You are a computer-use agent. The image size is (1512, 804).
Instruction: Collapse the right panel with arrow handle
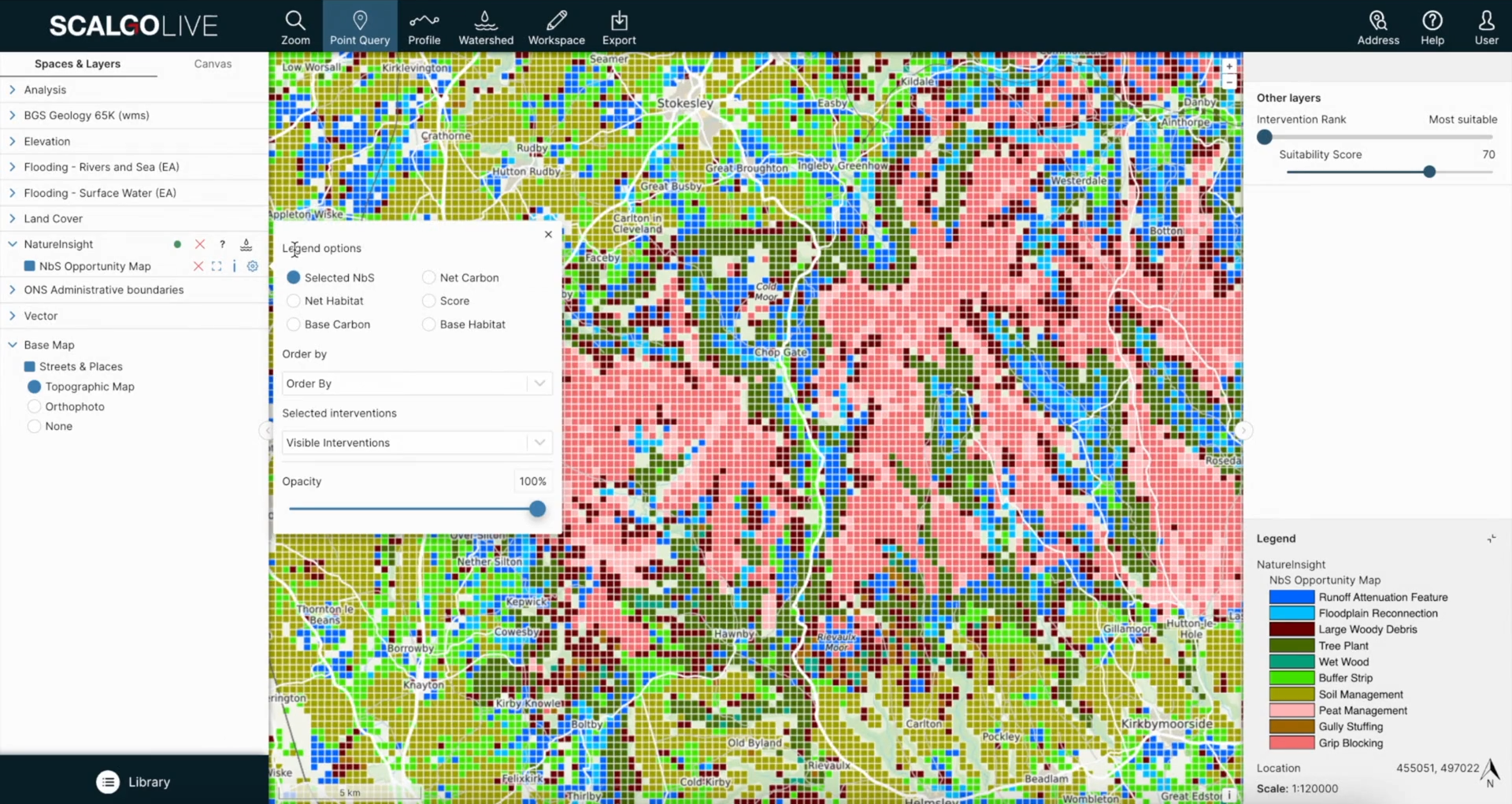click(1243, 431)
